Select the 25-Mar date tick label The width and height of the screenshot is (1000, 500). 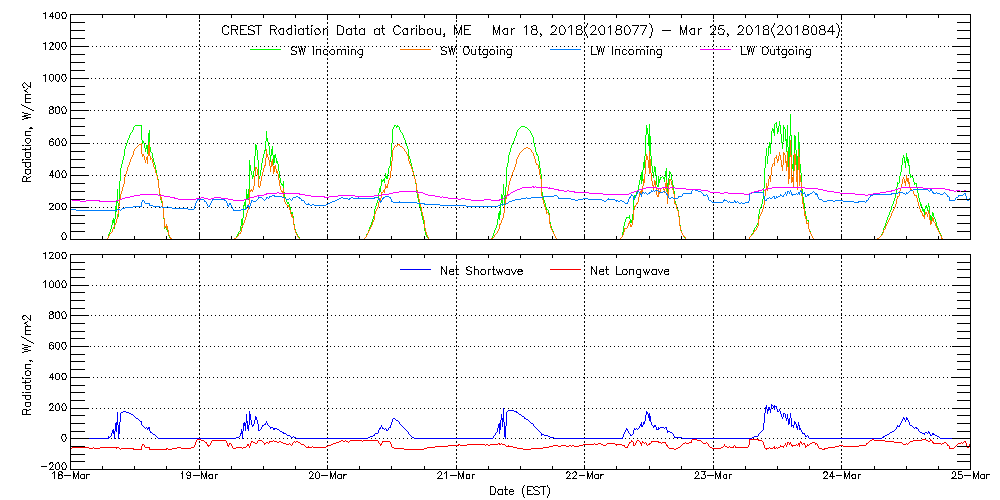pos(968,478)
